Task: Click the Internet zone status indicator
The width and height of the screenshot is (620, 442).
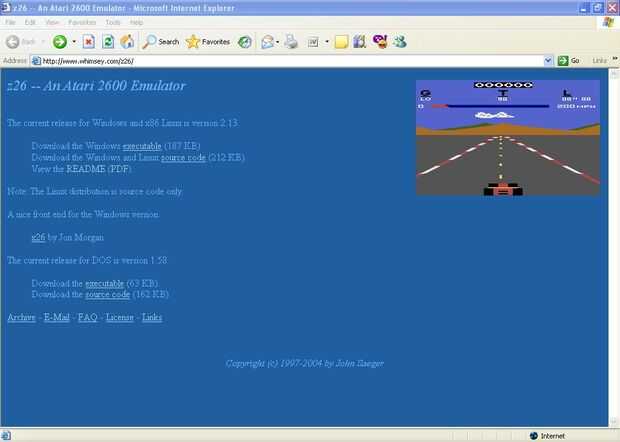Action: (547, 436)
